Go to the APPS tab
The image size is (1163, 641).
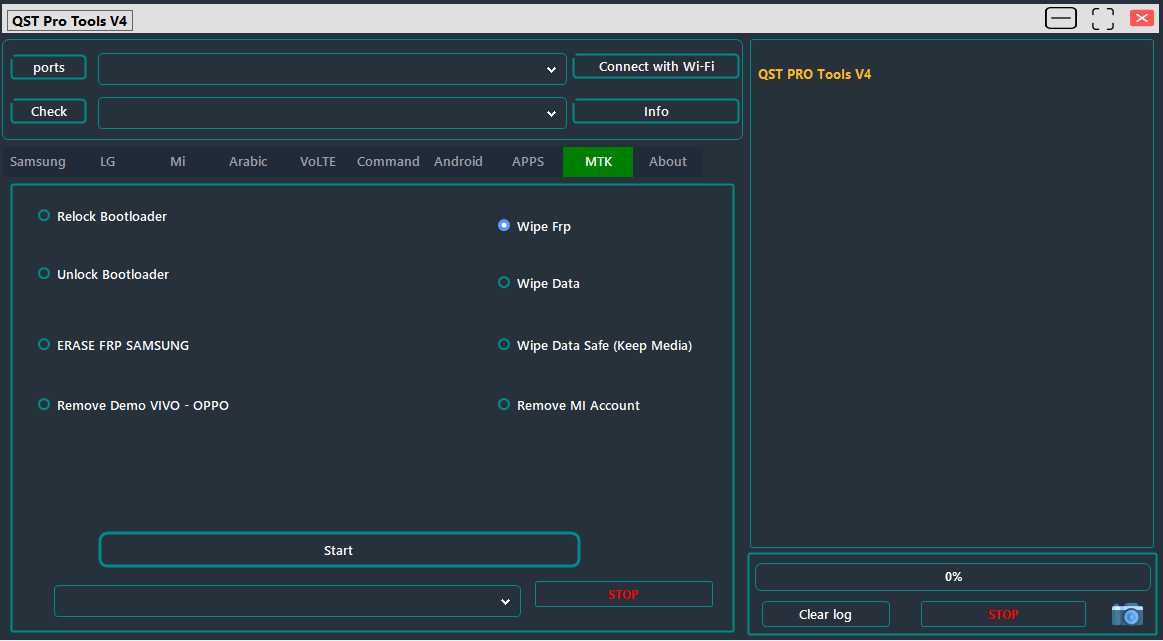pos(528,161)
